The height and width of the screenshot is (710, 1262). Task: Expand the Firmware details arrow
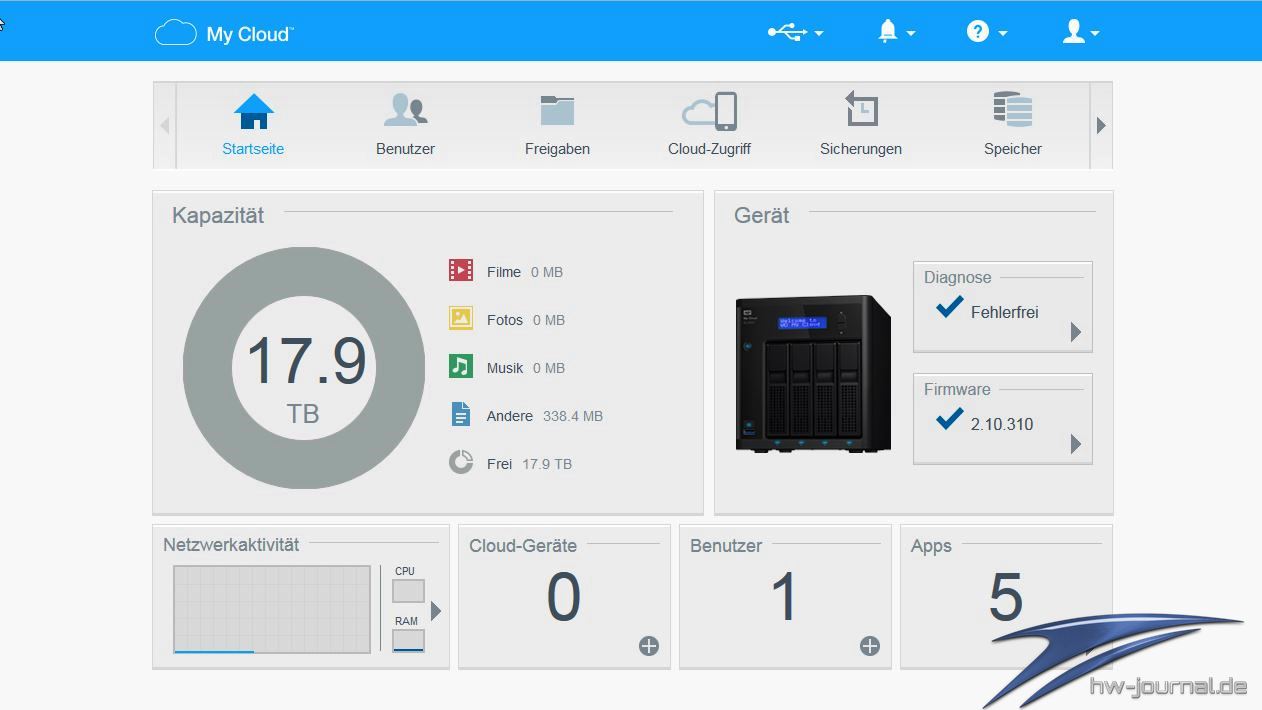pyautogui.click(x=1076, y=444)
